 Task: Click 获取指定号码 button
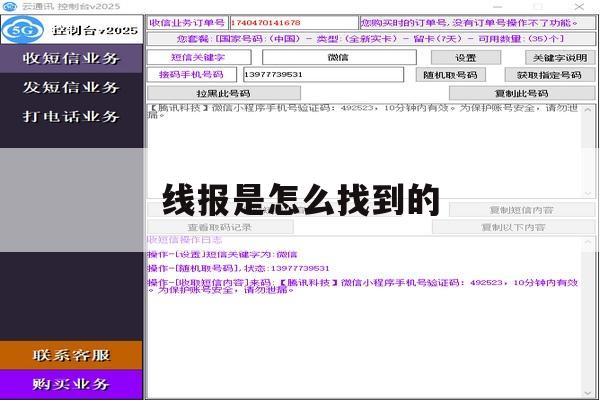[x=550, y=75]
